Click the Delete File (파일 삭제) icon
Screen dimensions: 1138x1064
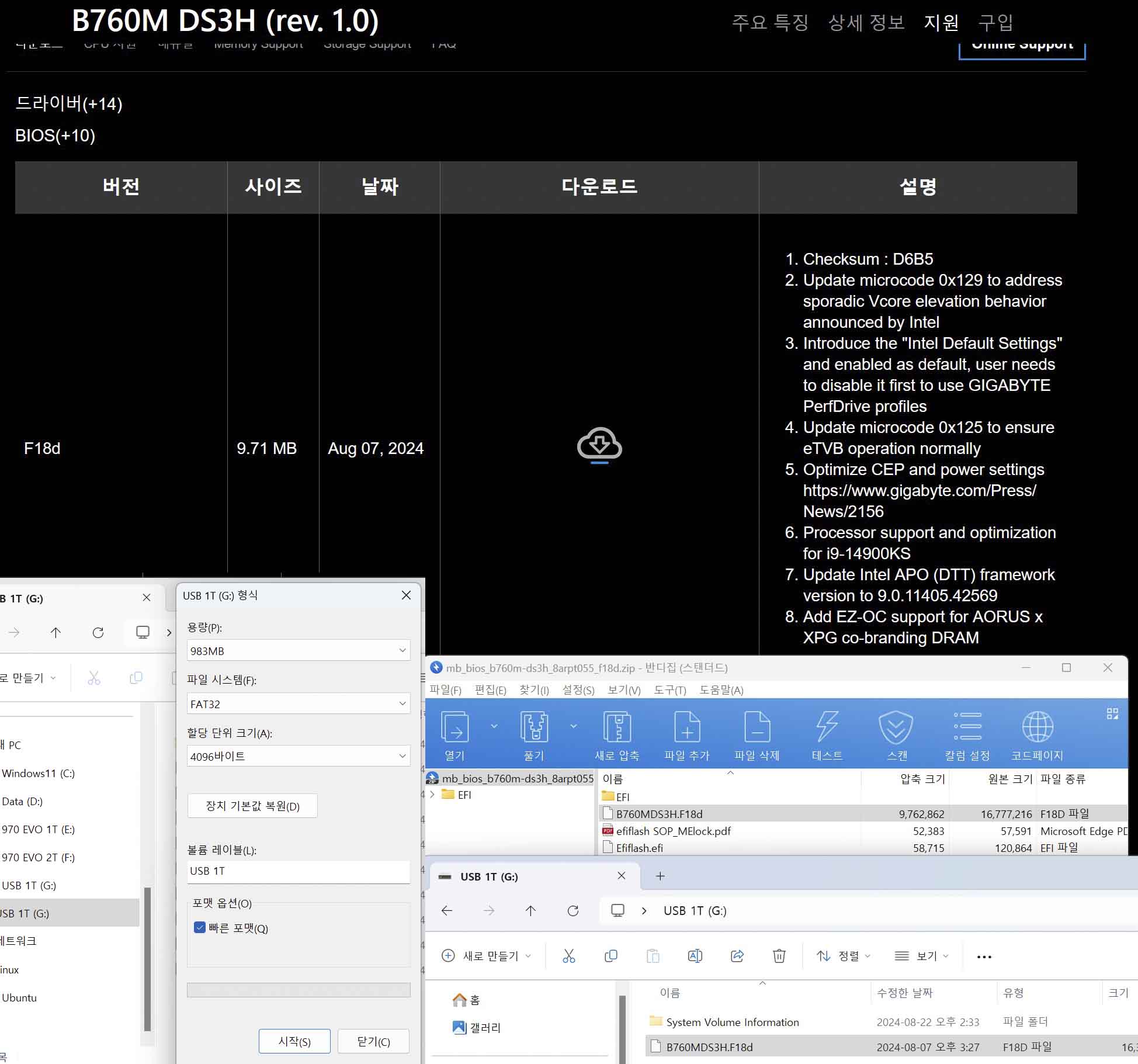coord(757,727)
